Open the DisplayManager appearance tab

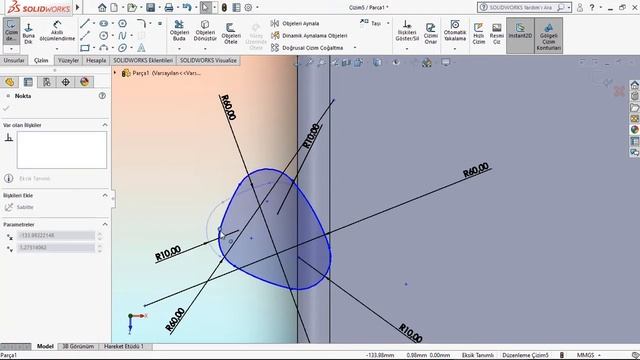[84, 82]
